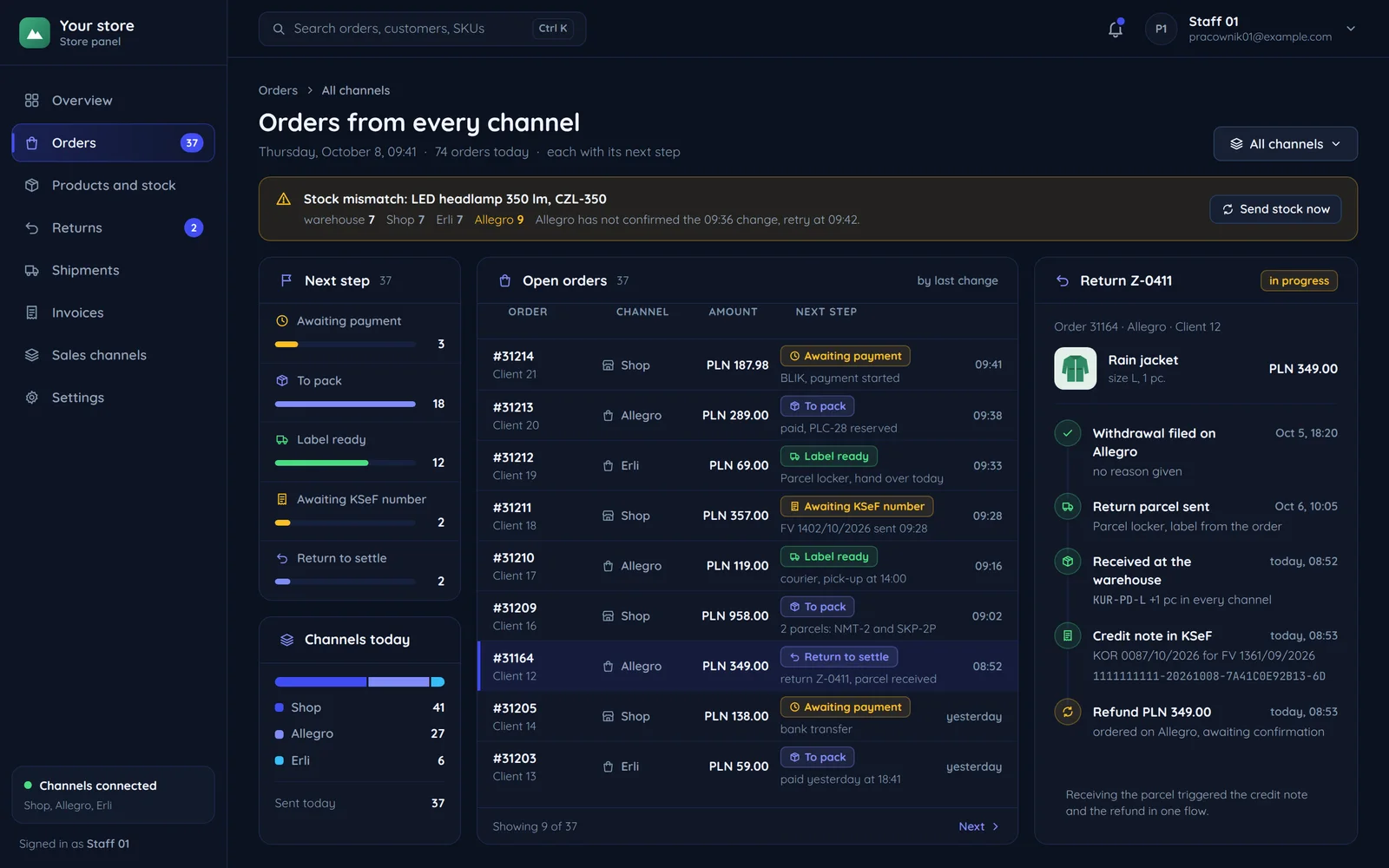
Task: Go to Next page of orders
Action: [x=978, y=826]
